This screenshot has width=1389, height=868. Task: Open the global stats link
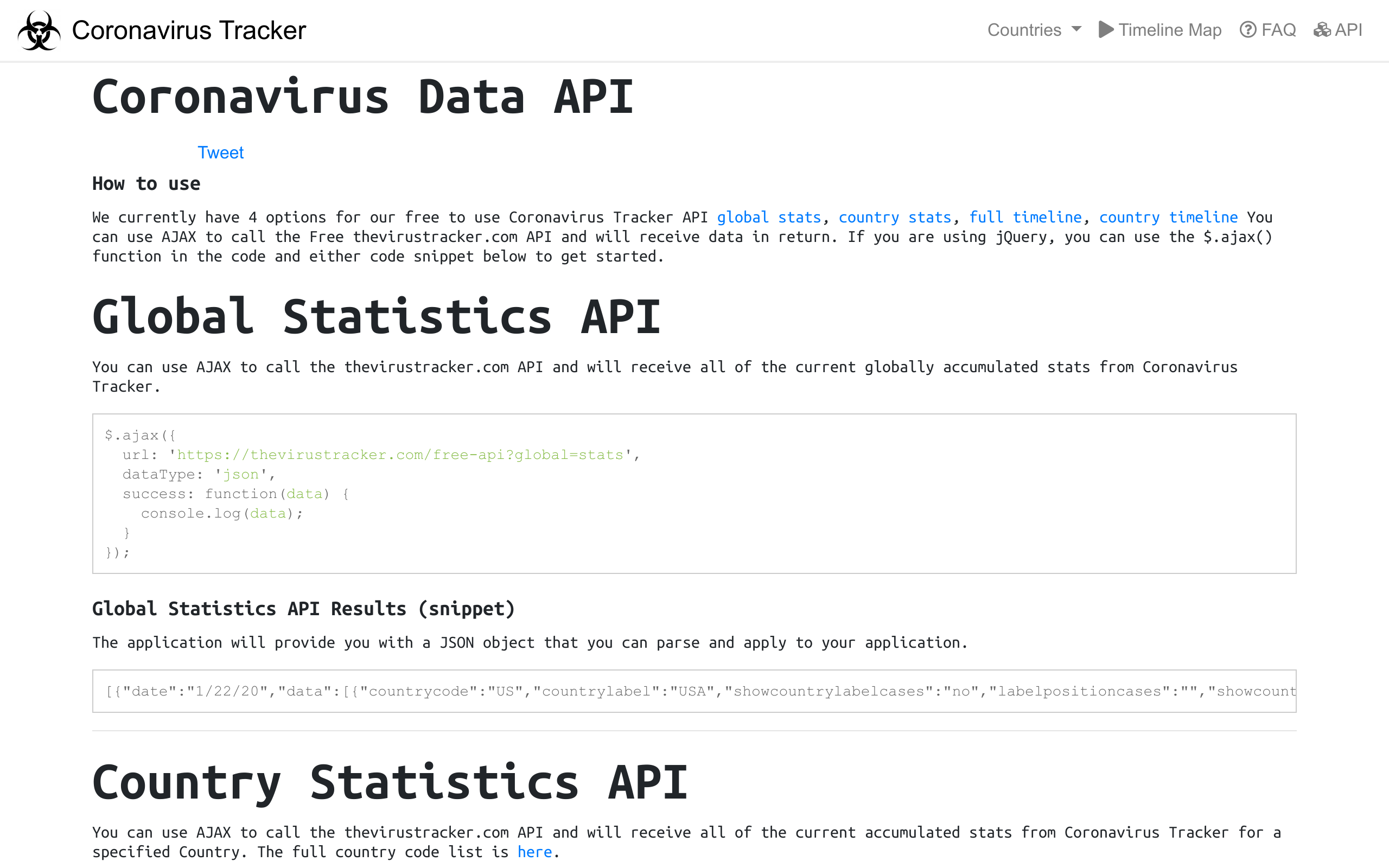(768, 217)
